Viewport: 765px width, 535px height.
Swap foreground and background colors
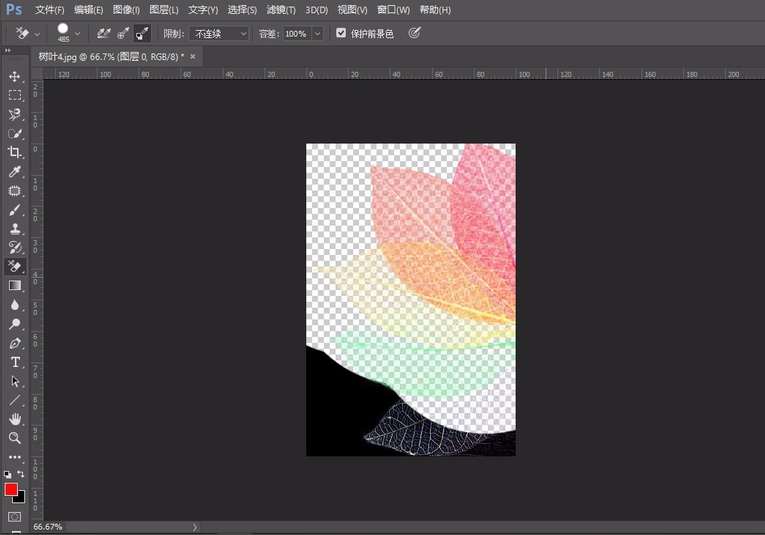point(21,474)
